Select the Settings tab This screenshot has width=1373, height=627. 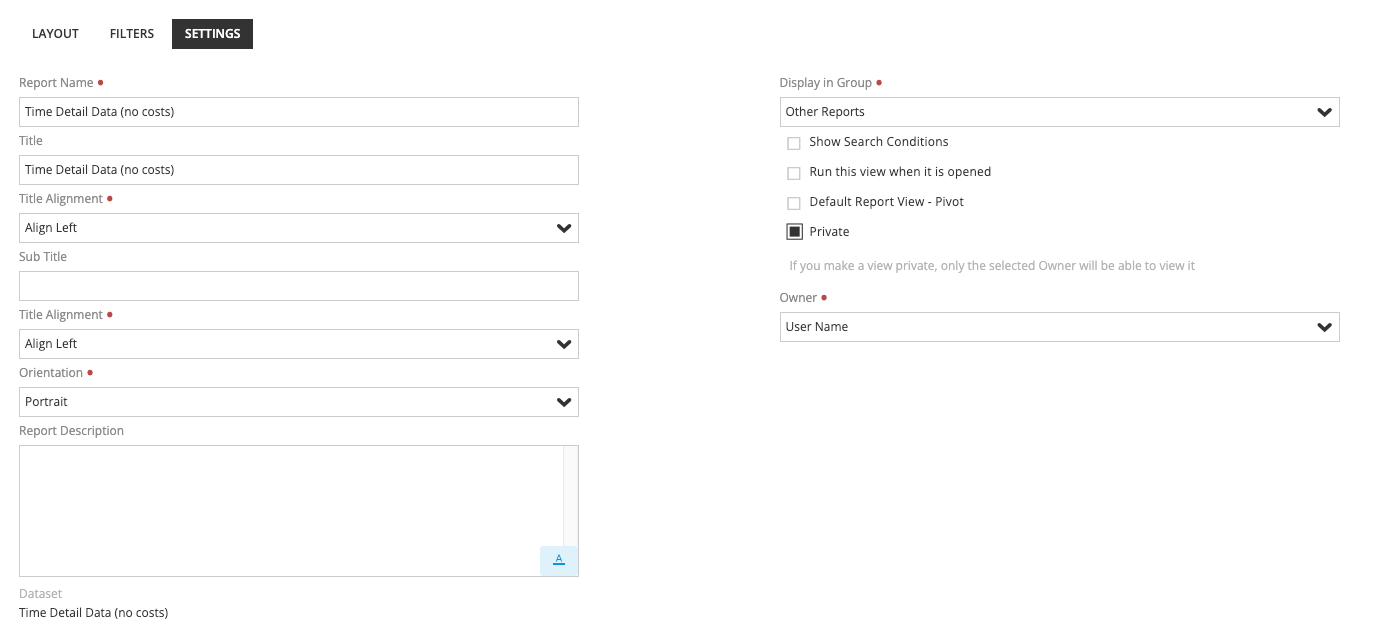212,34
